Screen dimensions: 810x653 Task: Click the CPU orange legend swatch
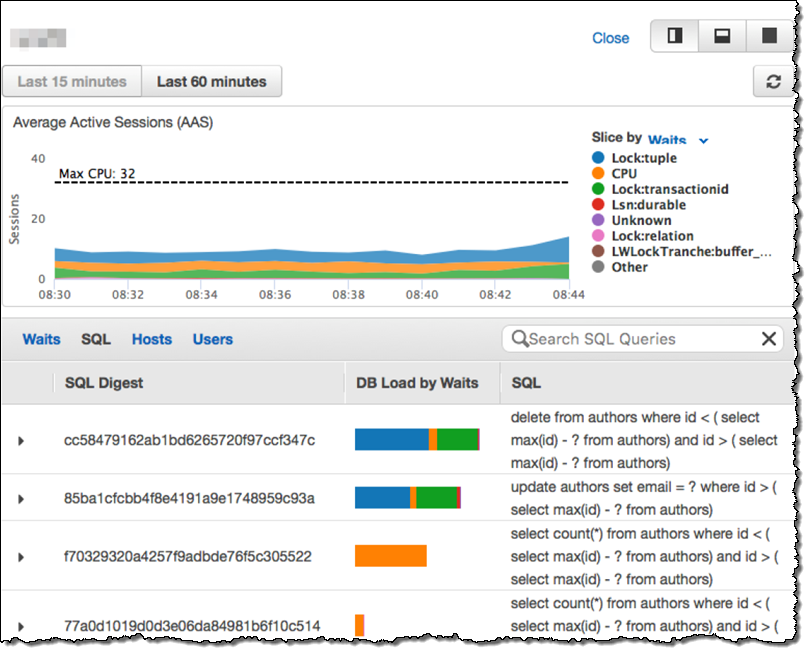[x=598, y=174]
